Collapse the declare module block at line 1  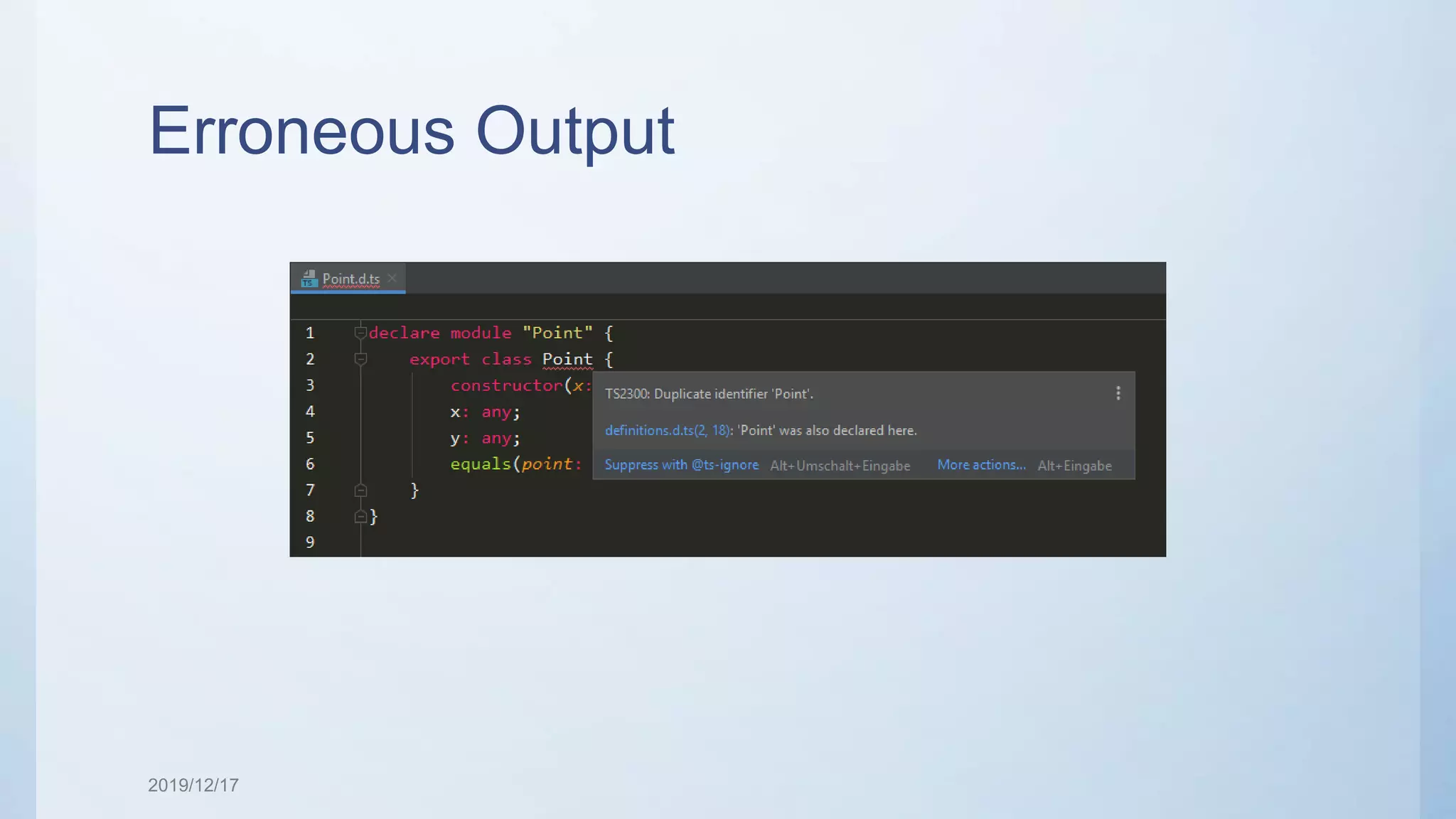(360, 333)
